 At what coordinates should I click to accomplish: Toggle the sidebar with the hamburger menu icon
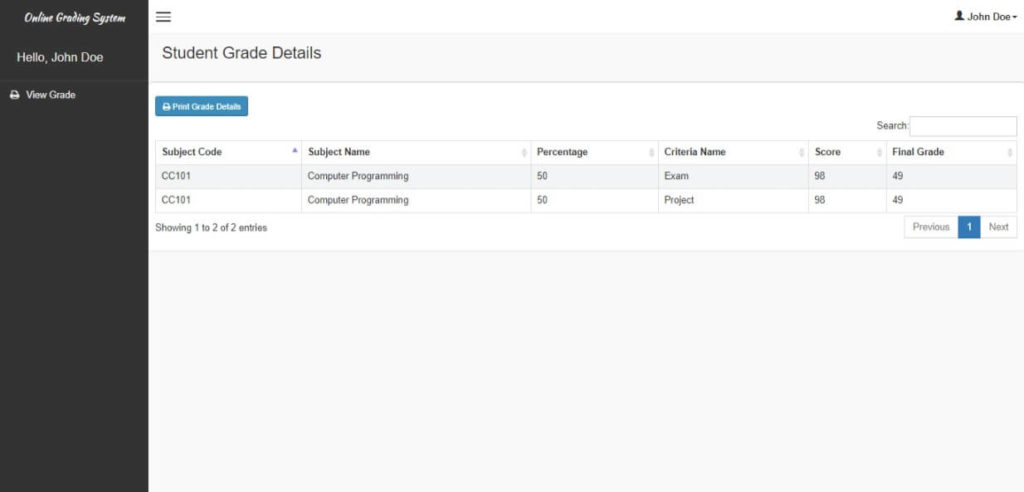pos(163,17)
